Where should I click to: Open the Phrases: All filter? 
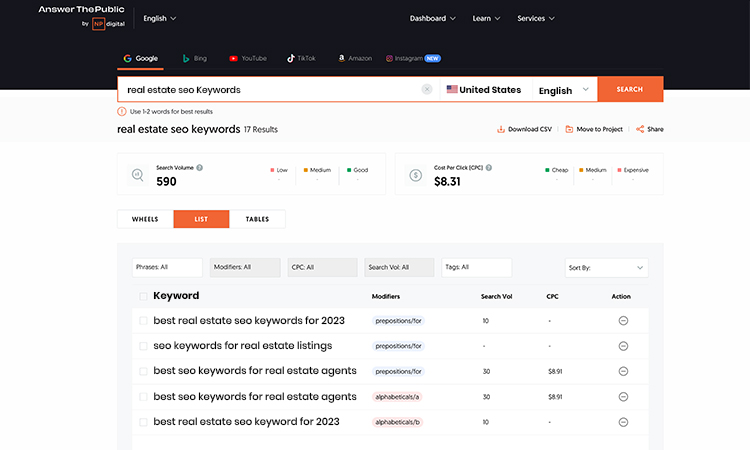tap(167, 267)
